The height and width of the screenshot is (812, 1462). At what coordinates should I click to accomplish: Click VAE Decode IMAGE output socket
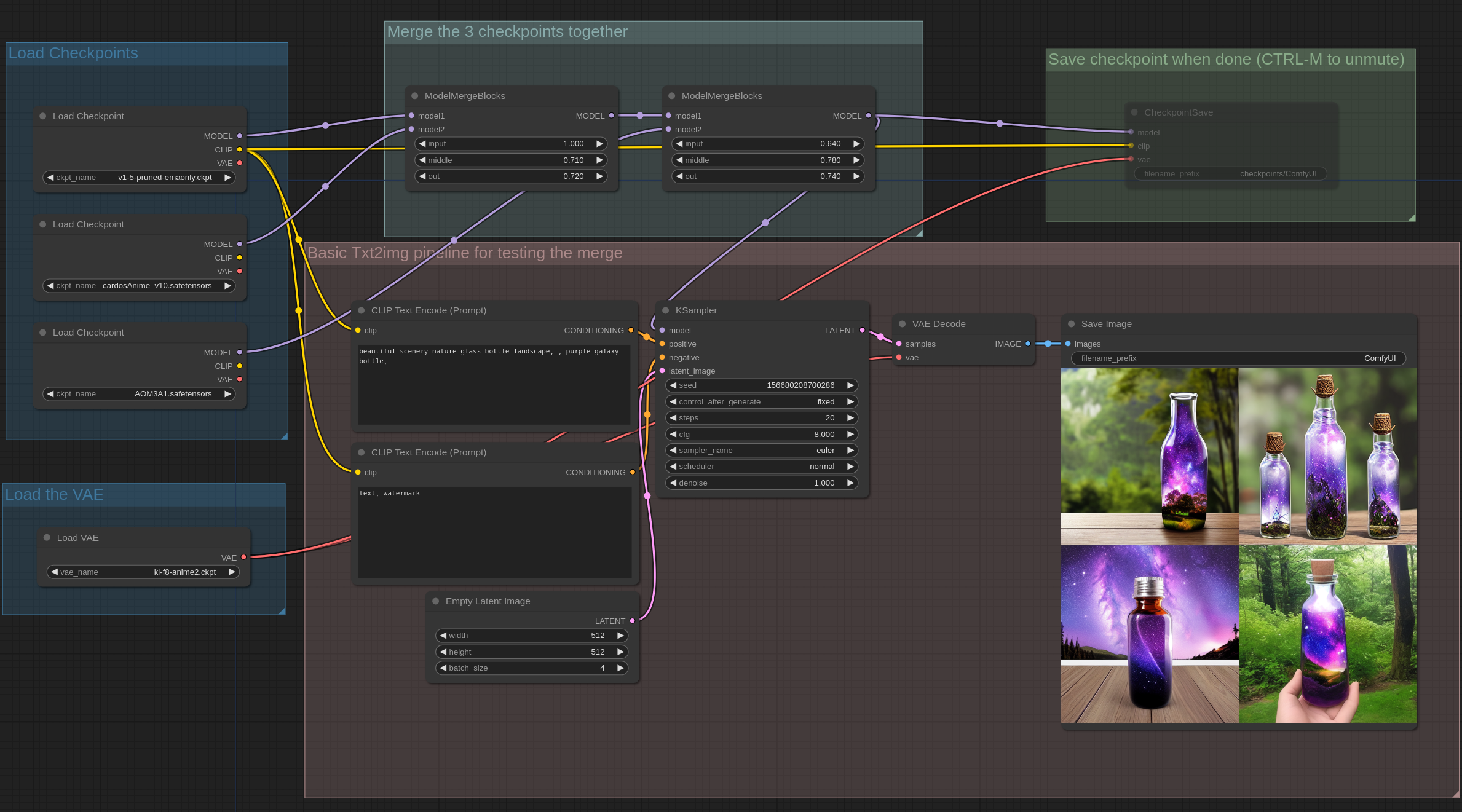point(1027,344)
